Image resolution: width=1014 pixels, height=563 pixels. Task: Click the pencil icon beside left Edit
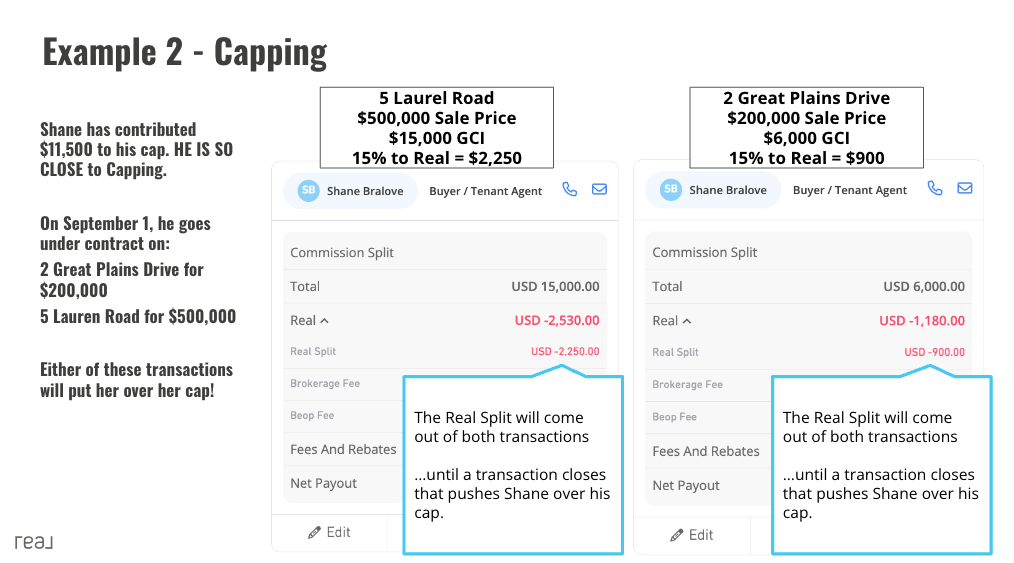click(x=314, y=533)
